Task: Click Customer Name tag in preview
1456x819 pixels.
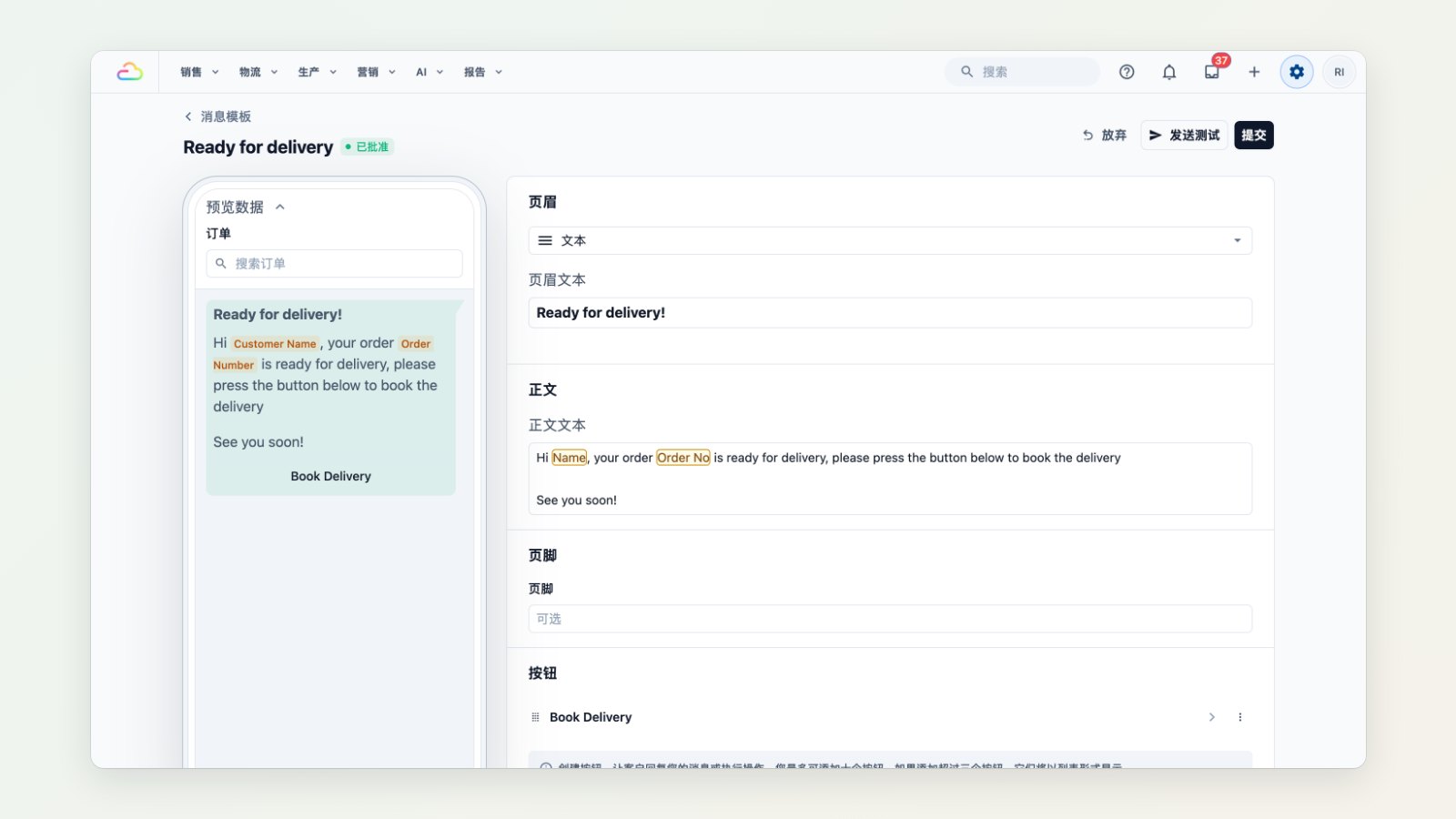Action: click(275, 344)
